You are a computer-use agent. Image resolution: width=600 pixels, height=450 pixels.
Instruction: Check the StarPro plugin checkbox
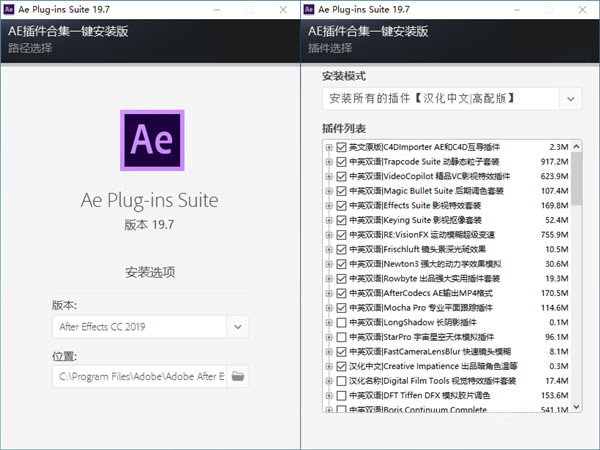342,337
